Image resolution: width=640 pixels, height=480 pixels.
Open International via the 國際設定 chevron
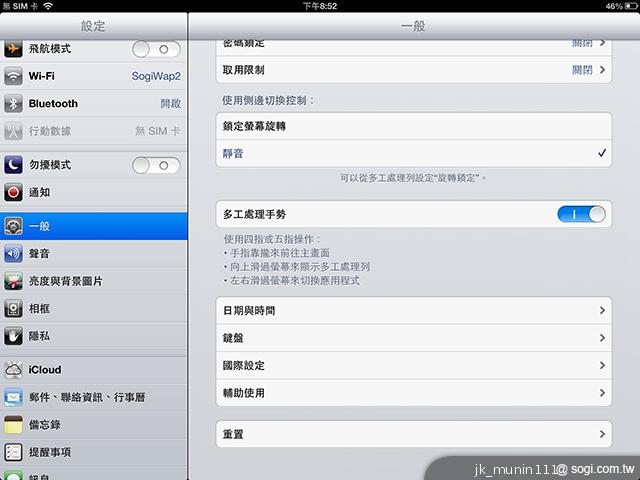pyautogui.click(x=602, y=365)
